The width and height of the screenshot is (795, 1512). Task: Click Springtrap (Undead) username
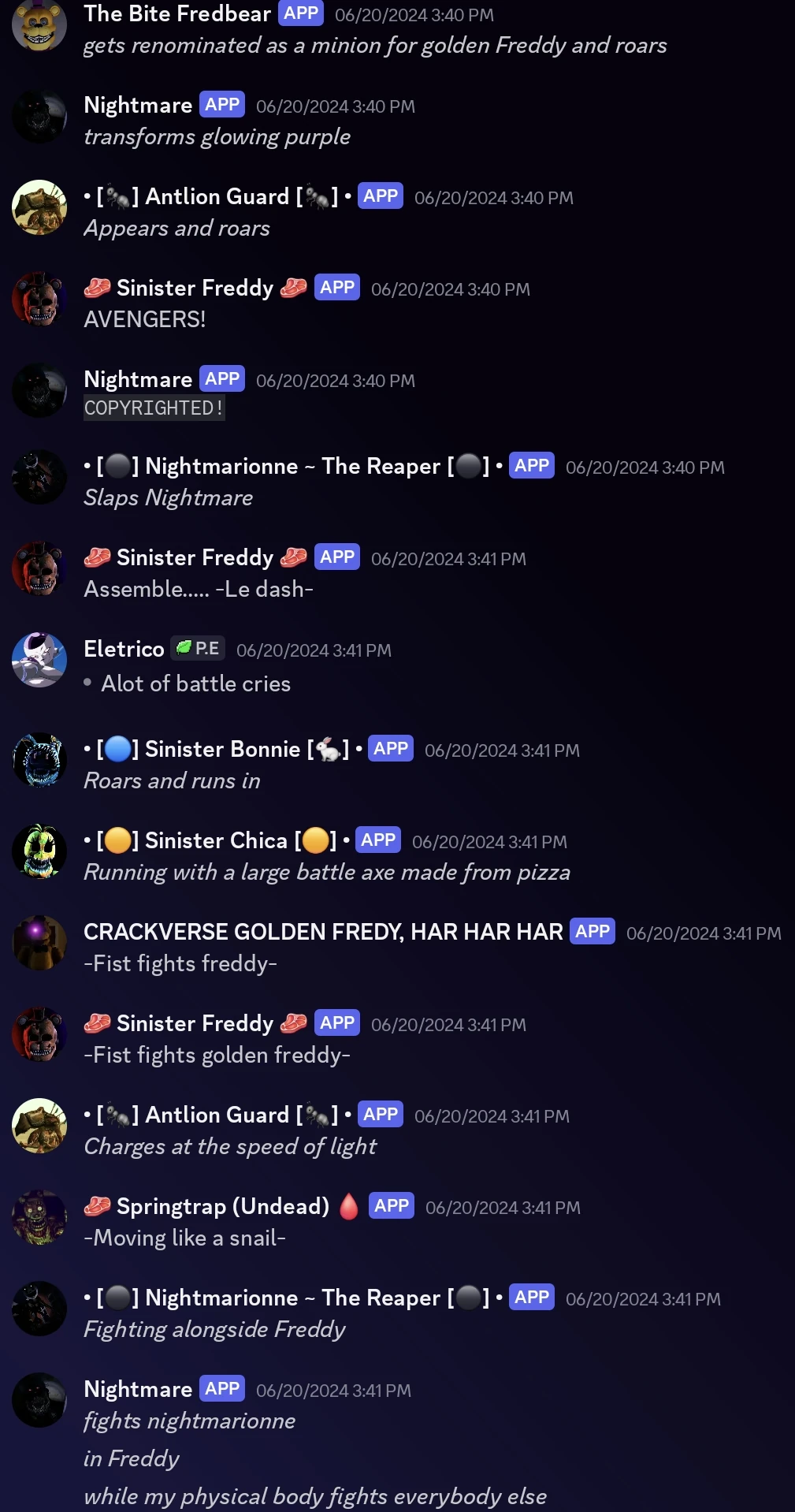(x=223, y=1206)
